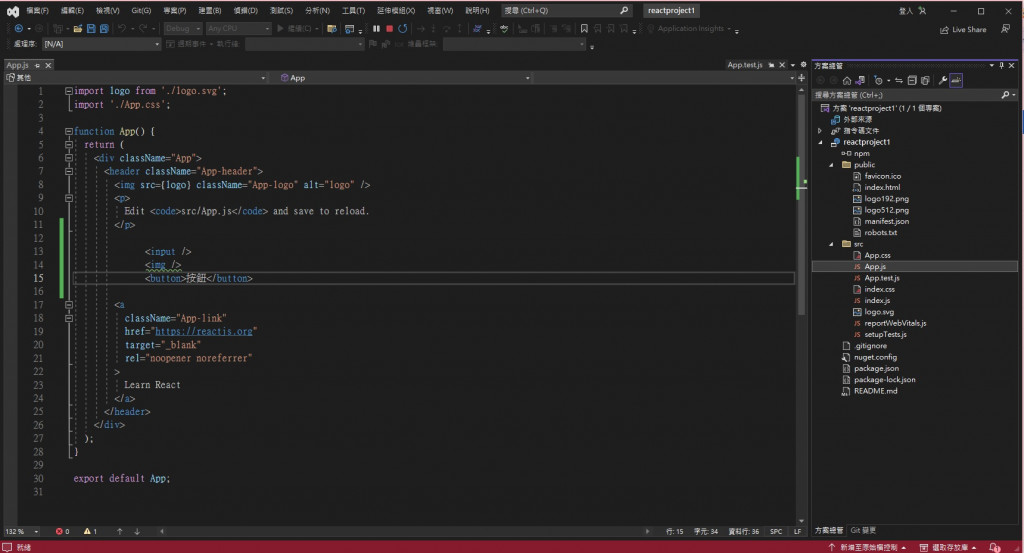
Task: Open the 說明(H) menu
Action: 477,10
